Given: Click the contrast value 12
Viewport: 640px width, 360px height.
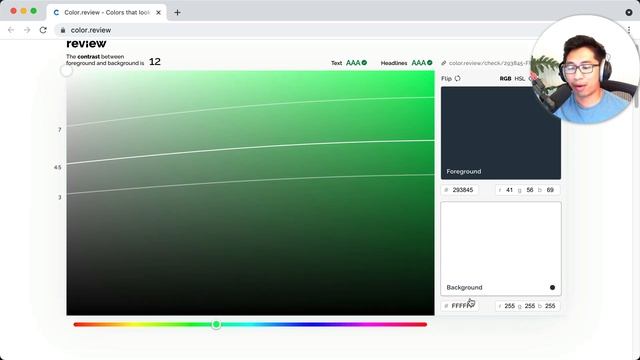Looking at the screenshot, I should (155, 62).
